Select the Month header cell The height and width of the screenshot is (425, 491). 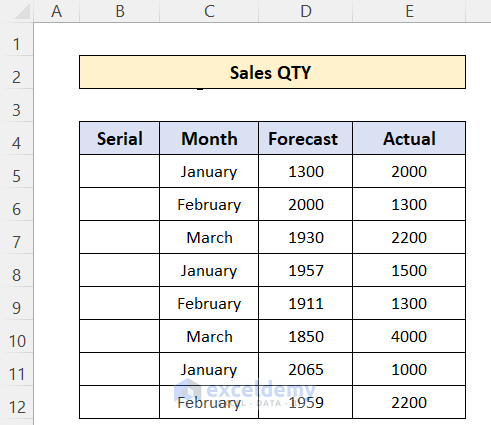[x=209, y=138]
